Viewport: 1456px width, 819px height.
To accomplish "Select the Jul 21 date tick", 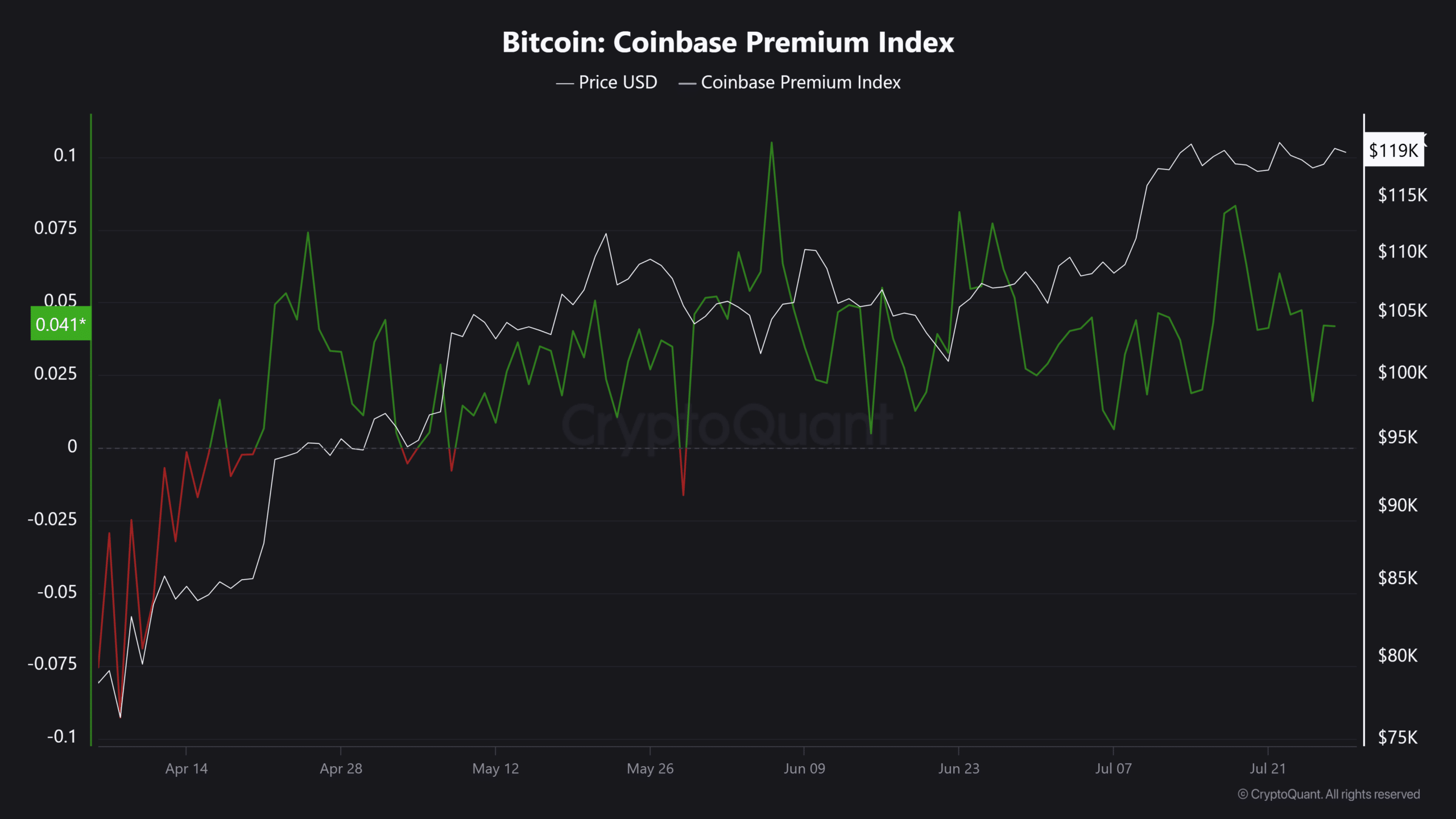I will [x=1268, y=768].
